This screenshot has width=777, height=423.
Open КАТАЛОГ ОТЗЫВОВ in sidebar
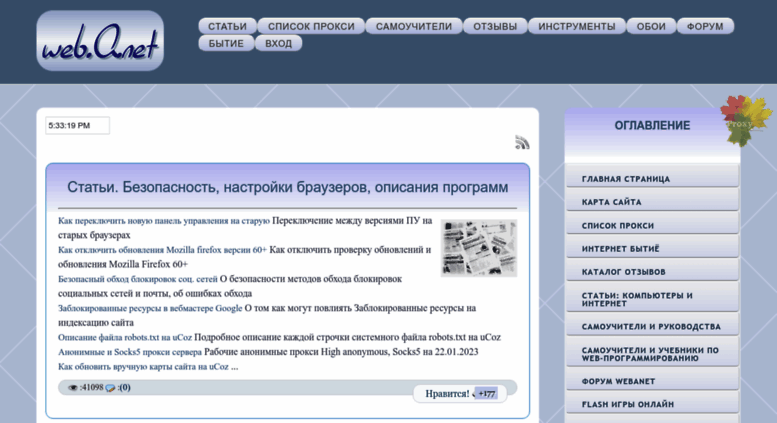pyautogui.click(x=653, y=271)
